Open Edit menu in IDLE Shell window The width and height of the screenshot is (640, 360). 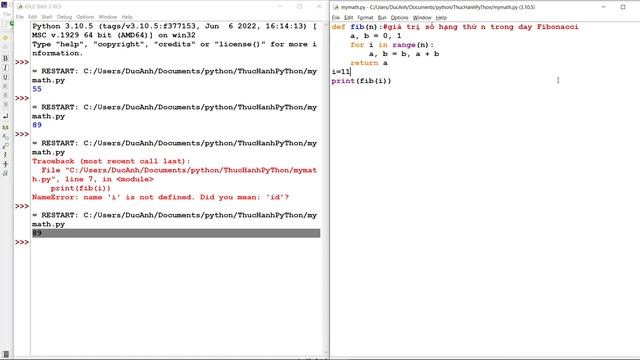coord(33,17)
